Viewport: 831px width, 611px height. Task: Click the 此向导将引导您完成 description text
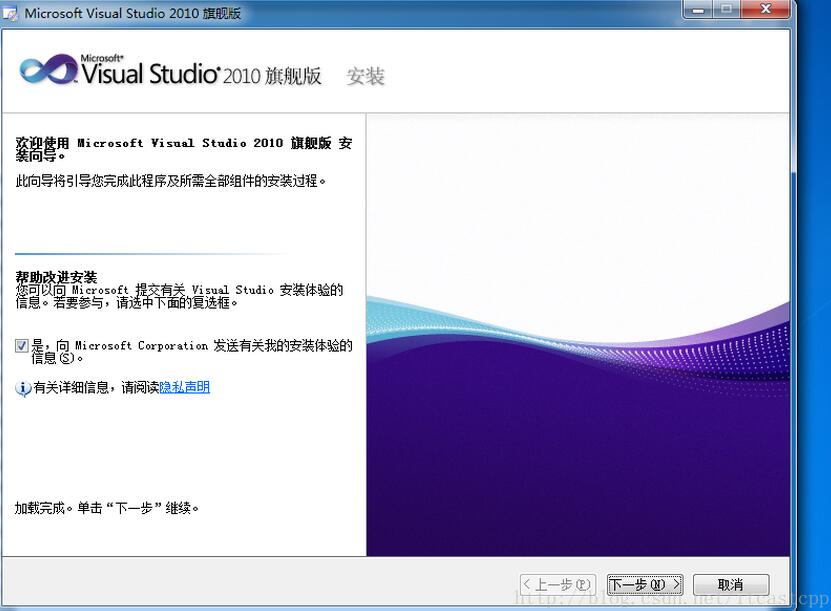pyautogui.click(x=170, y=181)
